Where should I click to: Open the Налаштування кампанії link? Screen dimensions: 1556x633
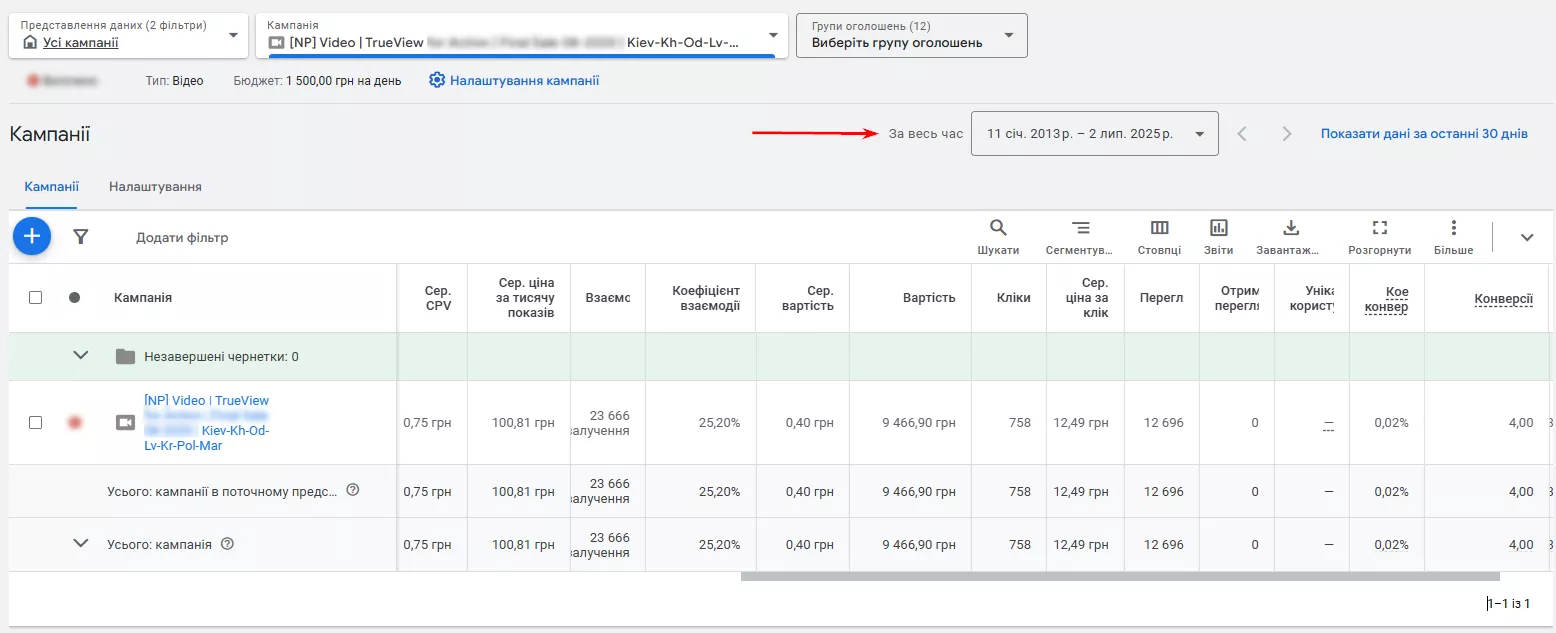(x=525, y=80)
